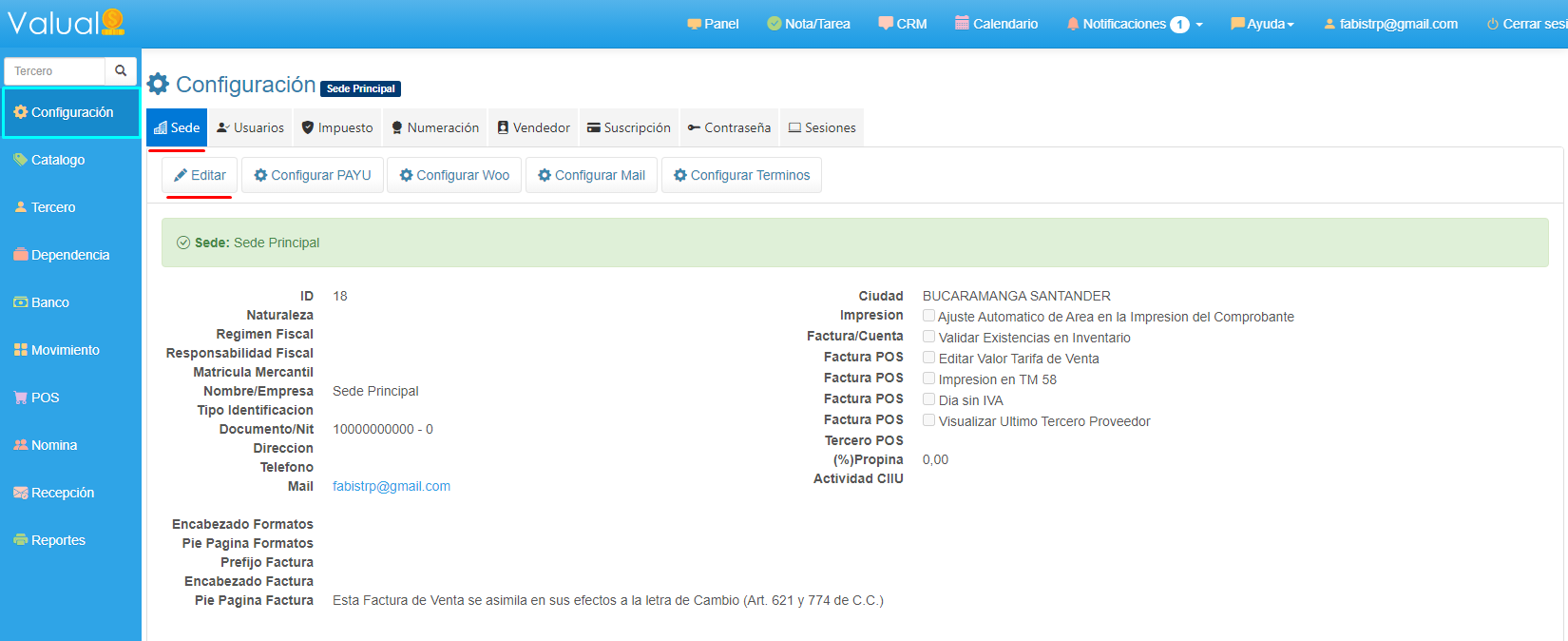The image size is (1568, 641).
Task: Open the Suscripción tab
Action: point(628,127)
